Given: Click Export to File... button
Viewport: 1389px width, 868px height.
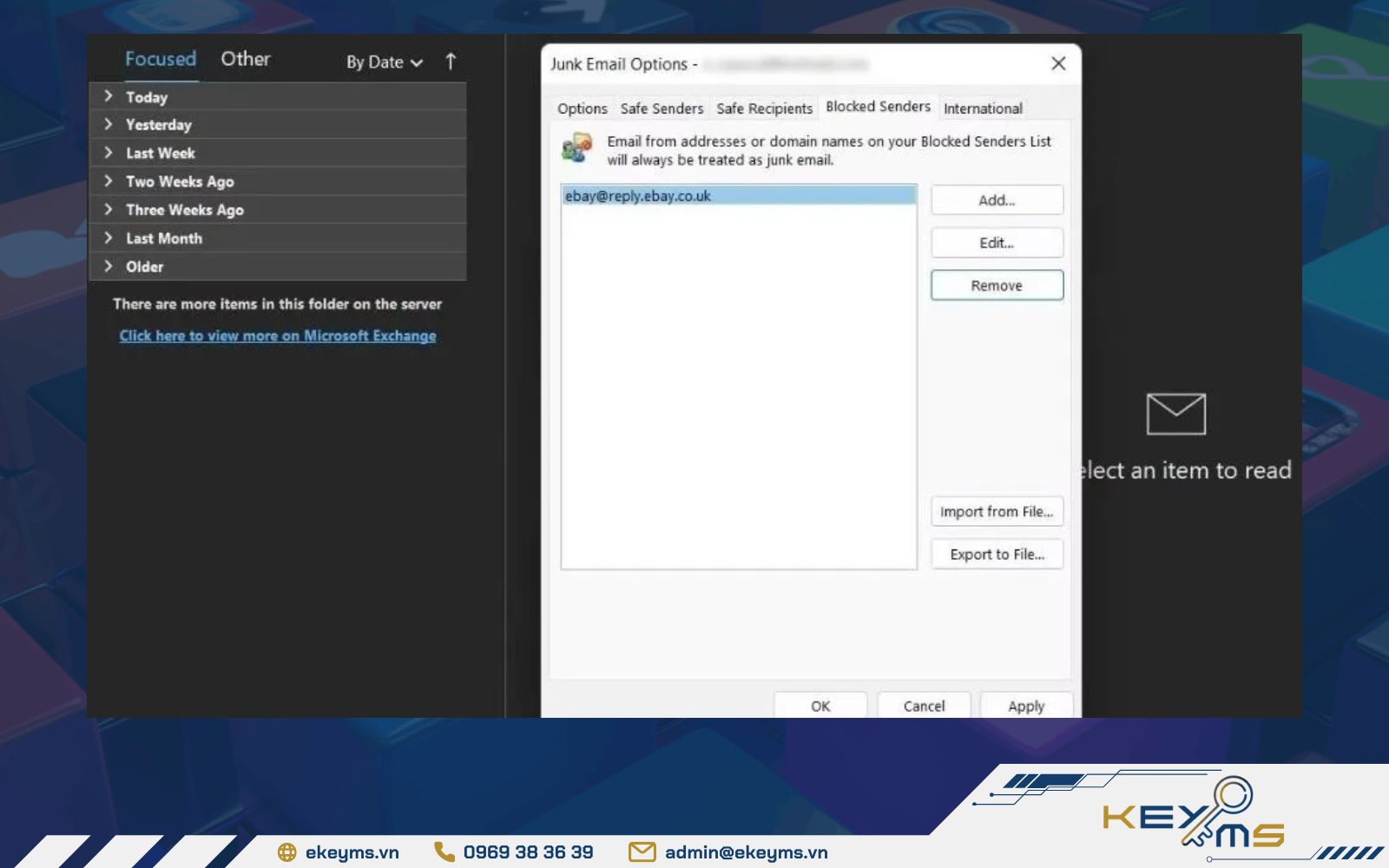Looking at the screenshot, I should (997, 555).
